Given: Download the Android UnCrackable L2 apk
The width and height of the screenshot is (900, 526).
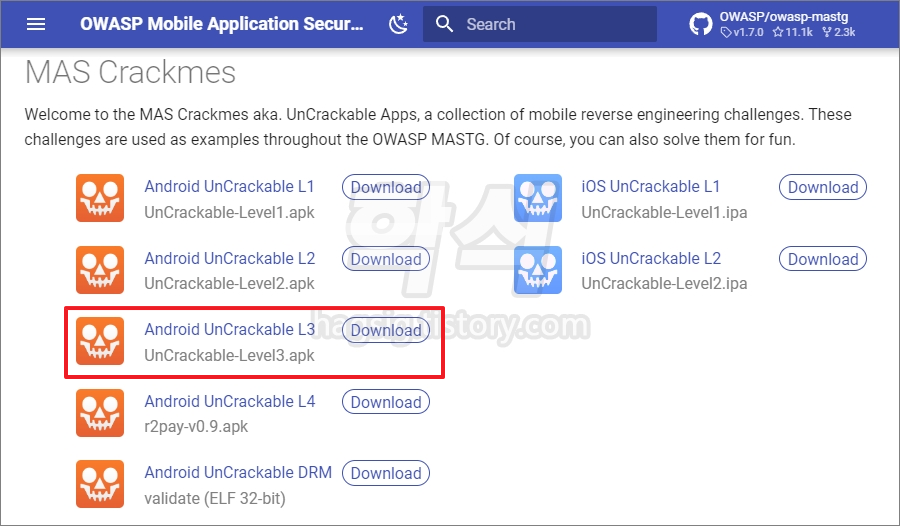Looking at the screenshot, I should click(386, 259).
